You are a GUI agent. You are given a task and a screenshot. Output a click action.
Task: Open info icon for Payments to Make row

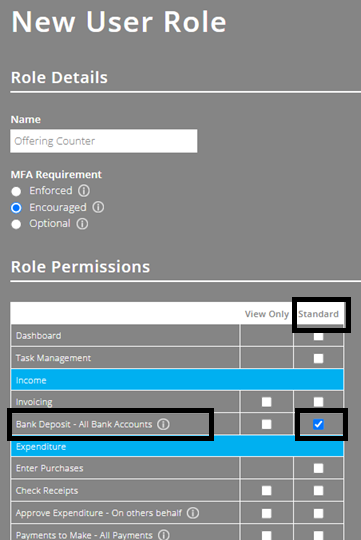click(x=164, y=535)
